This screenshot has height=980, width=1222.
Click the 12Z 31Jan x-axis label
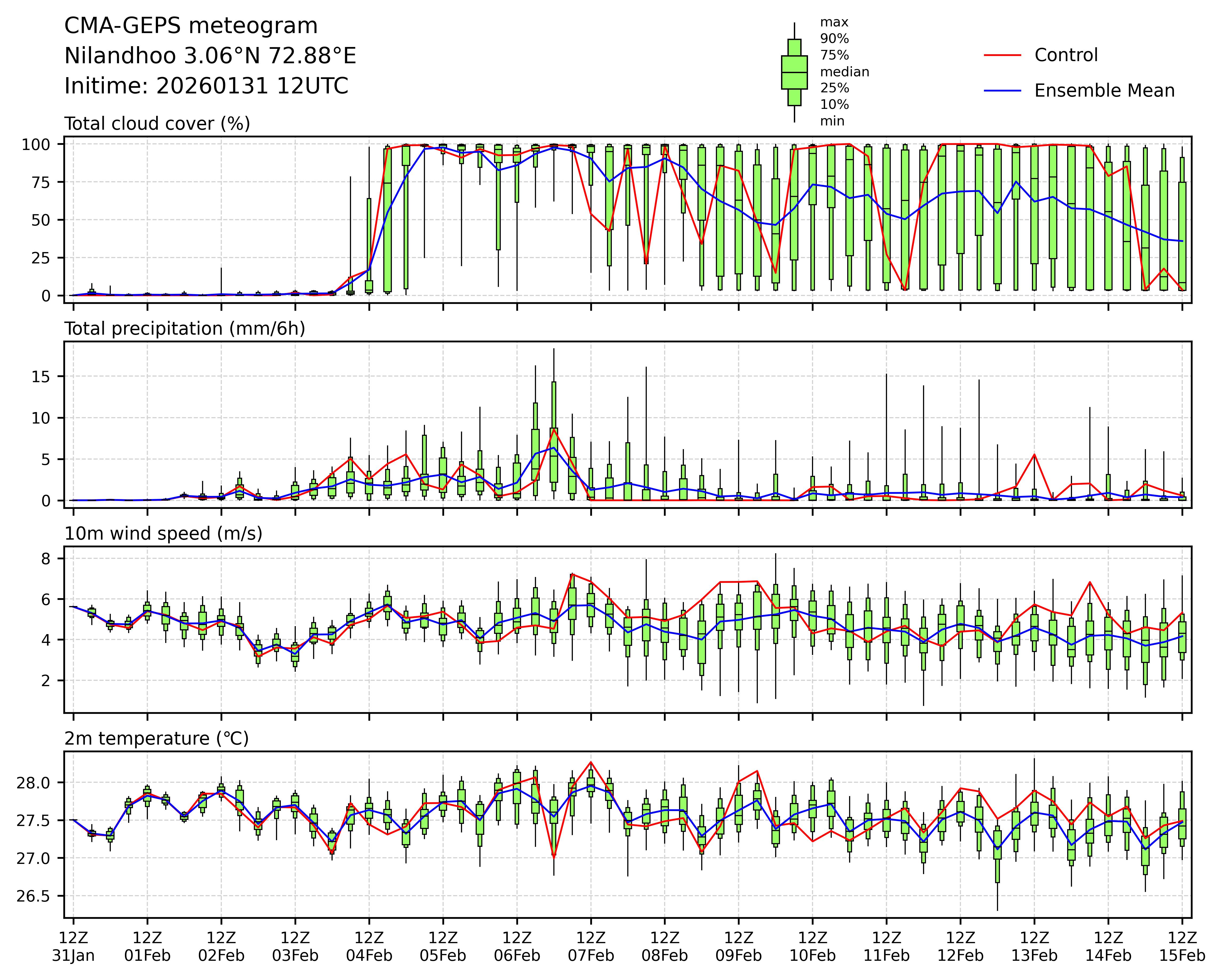point(73,947)
